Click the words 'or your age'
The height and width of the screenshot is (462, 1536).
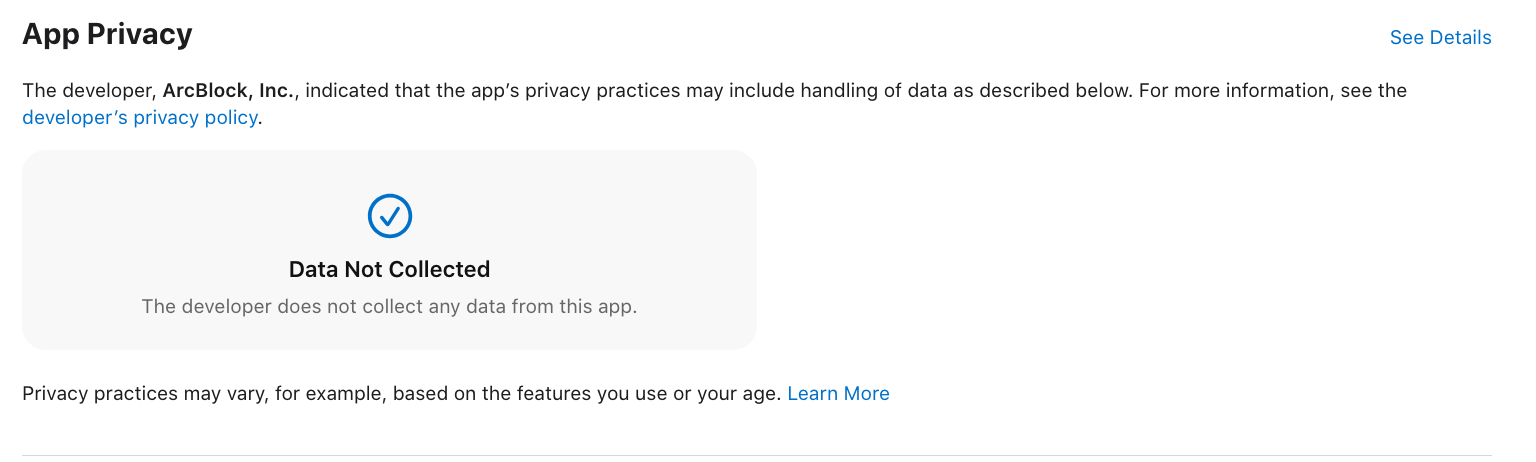pyautogui.click(x=726, y=393)
